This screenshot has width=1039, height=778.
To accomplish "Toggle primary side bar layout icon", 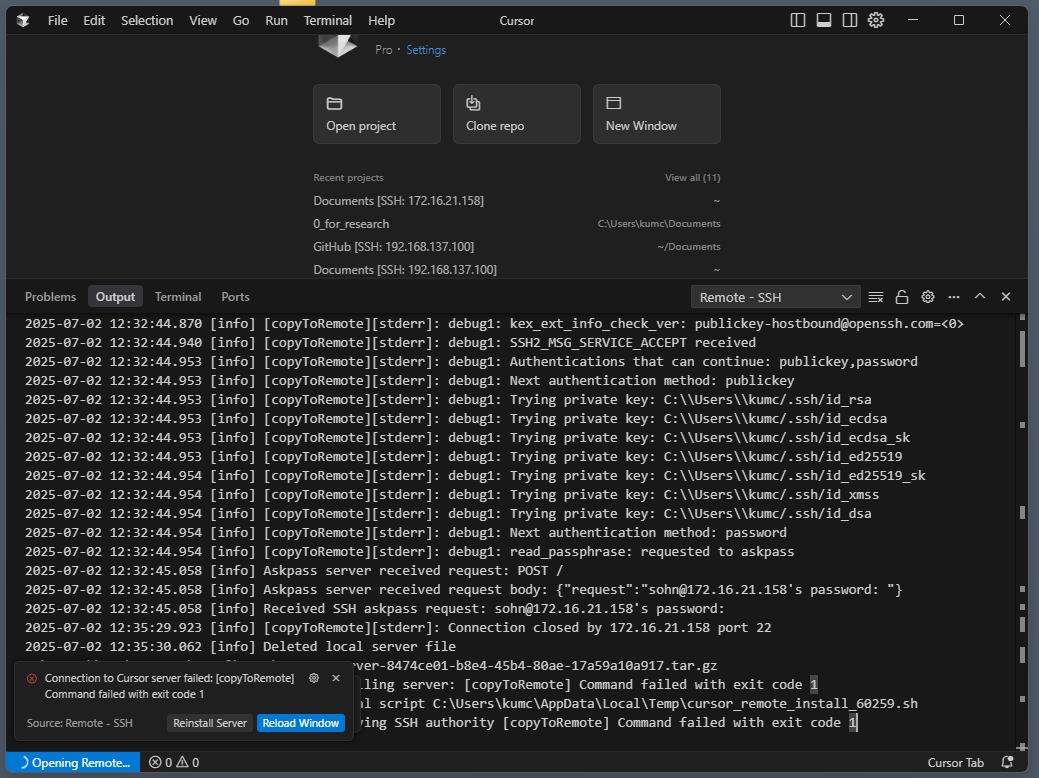I will click(x=798, y=21).
